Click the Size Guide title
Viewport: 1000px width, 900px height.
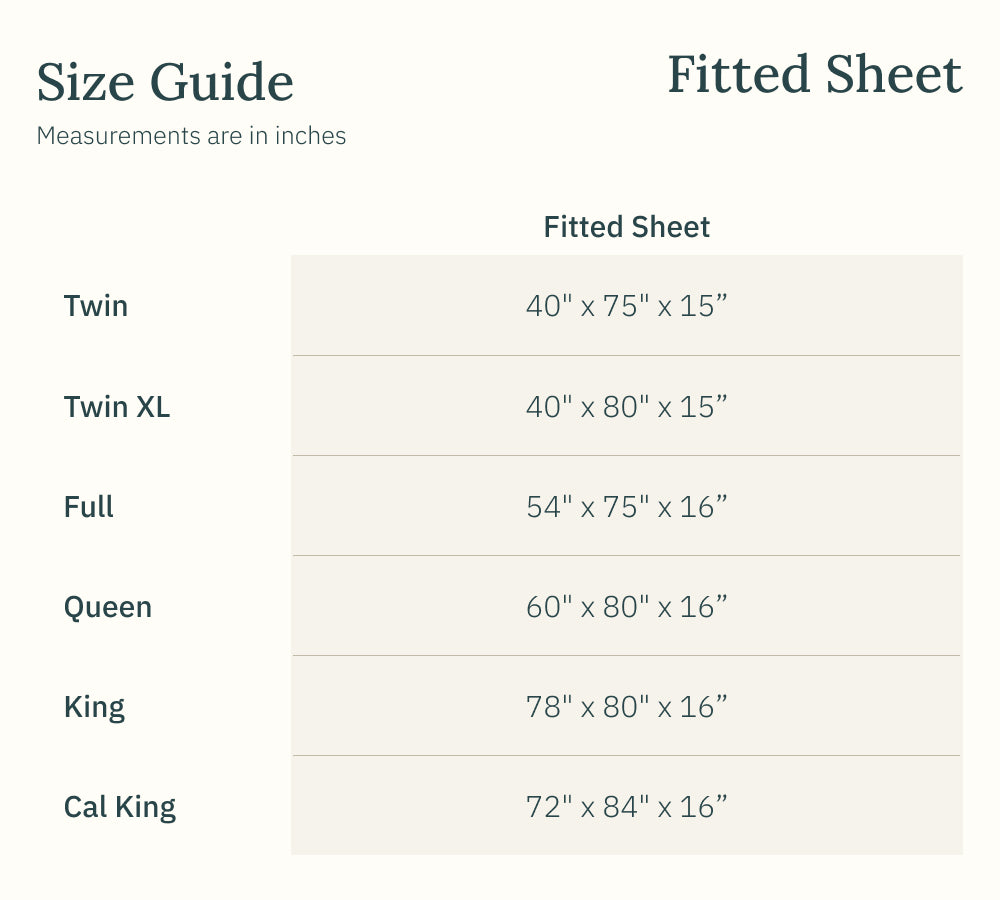pyautogui.click(x=165, y=83)
